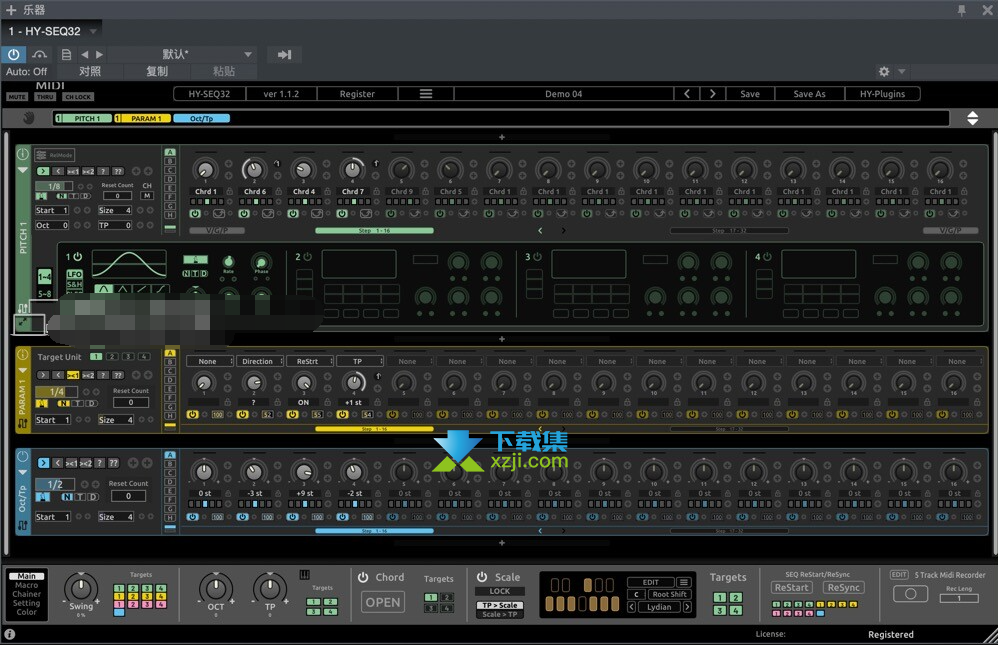
Task: Adjust the +9 st step knob in Oct/Tp
Action: pos(304,472)
